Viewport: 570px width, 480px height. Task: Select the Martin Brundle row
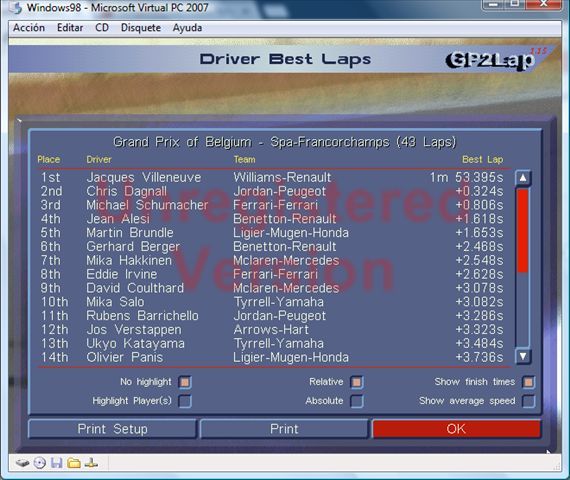[272, 233]
